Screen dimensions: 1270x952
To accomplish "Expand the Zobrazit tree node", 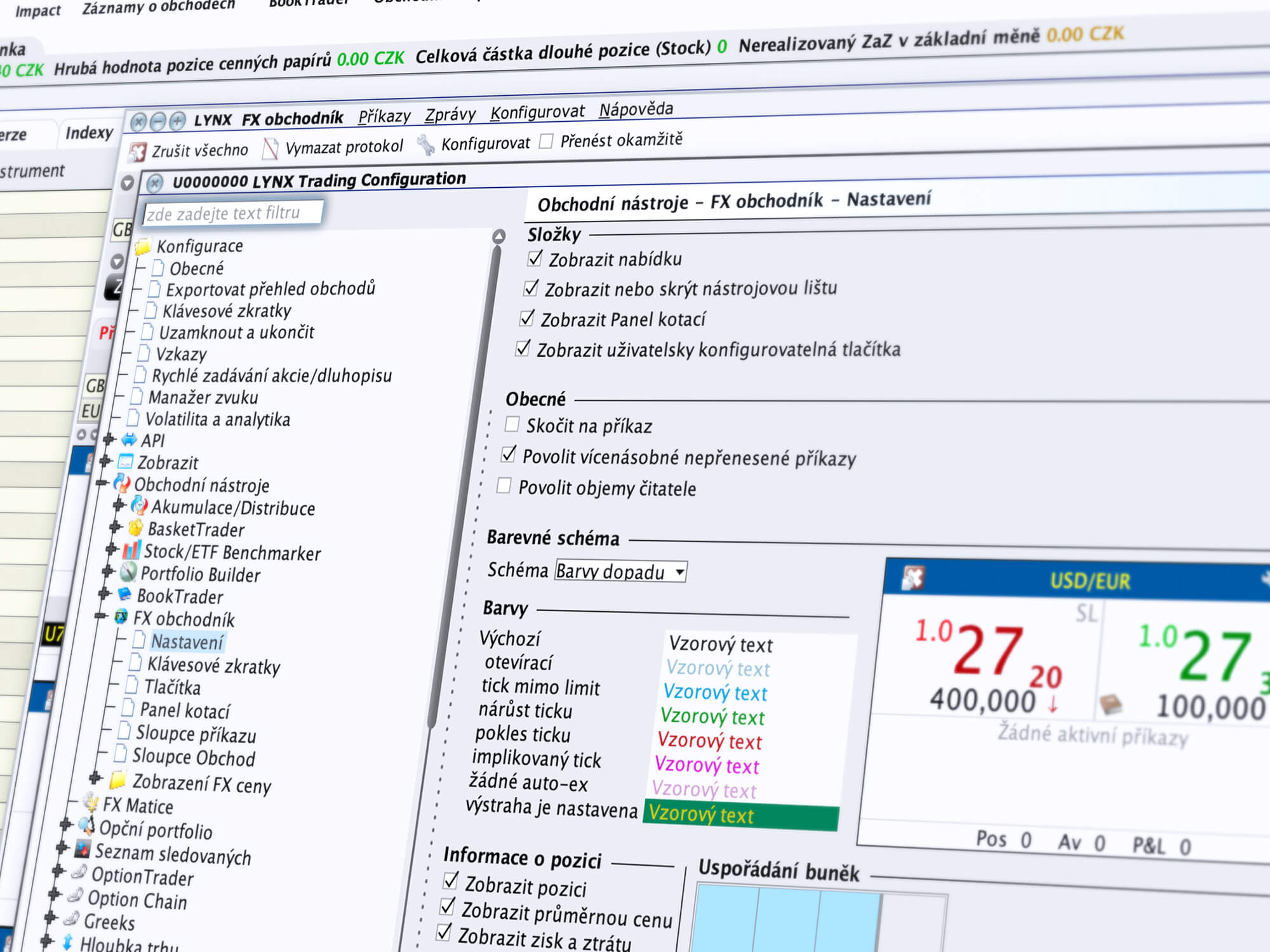I will 105,461.
